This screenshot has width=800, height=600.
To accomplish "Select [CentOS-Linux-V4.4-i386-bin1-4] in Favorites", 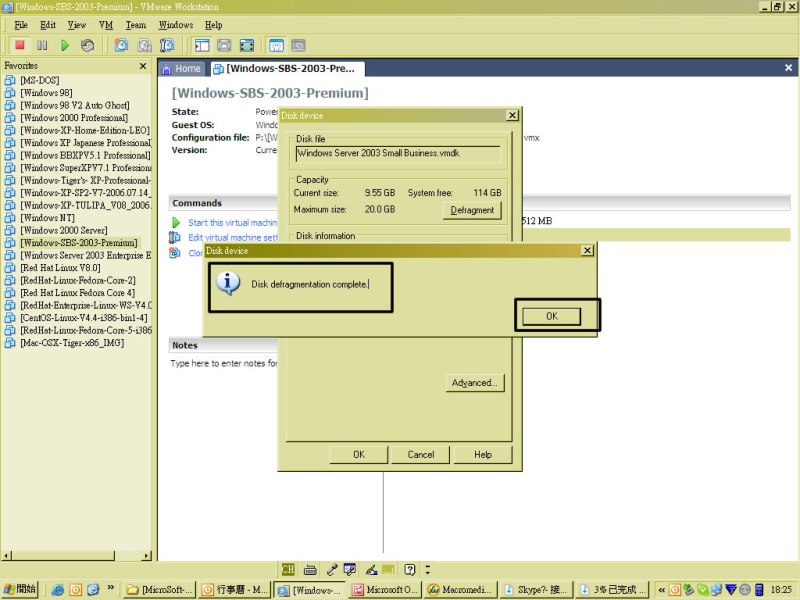I will 84,318.
